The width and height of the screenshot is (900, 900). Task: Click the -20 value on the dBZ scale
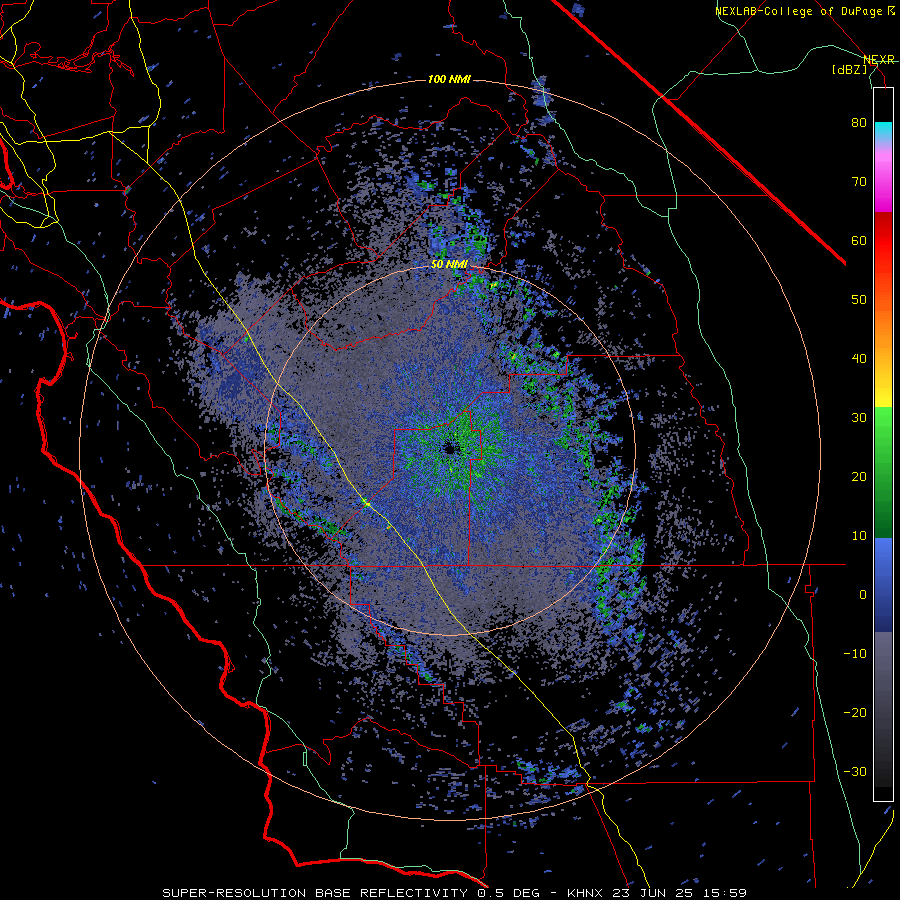click(855, 712)
